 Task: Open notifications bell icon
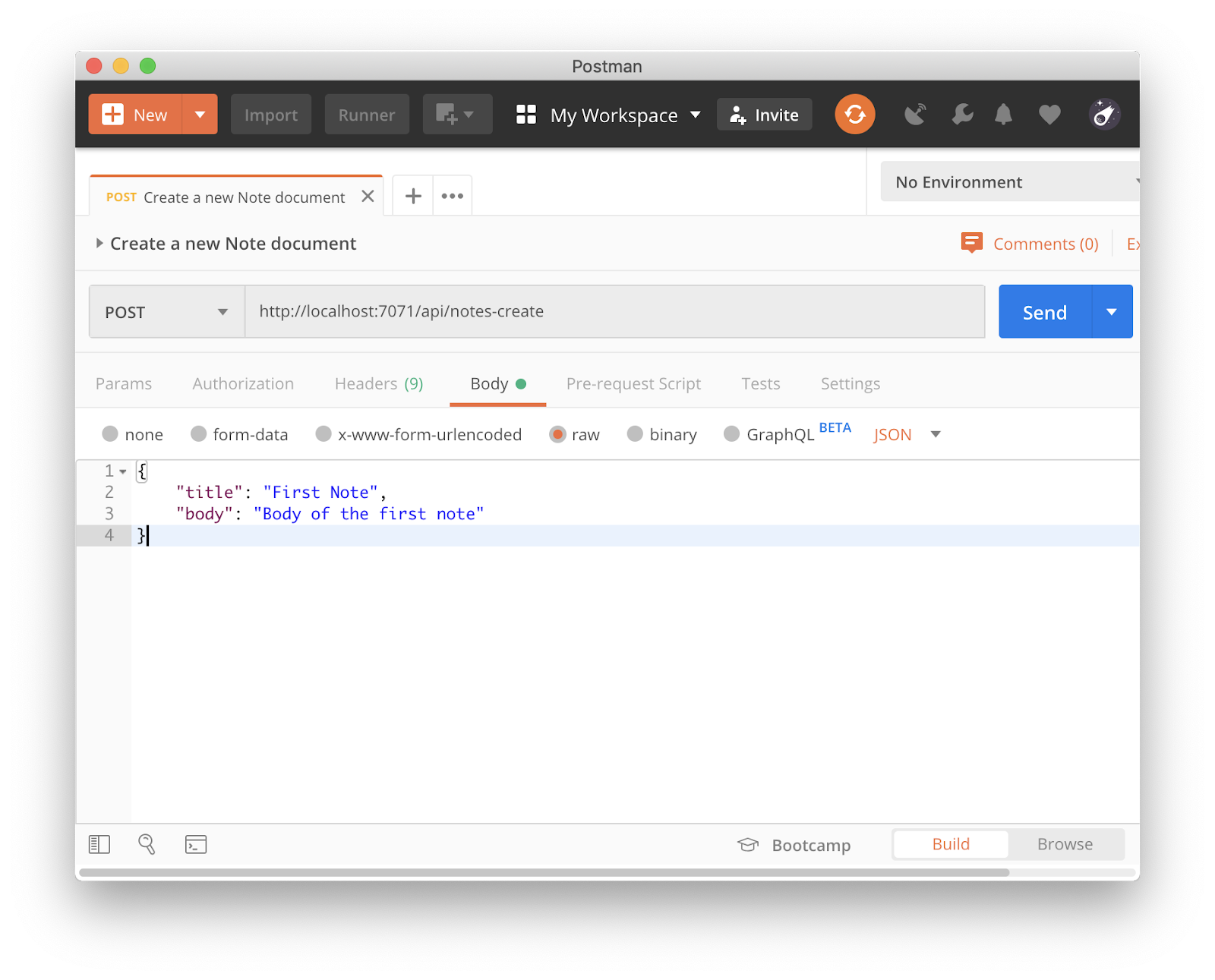pyautogui.click(x=1004, y=115)
